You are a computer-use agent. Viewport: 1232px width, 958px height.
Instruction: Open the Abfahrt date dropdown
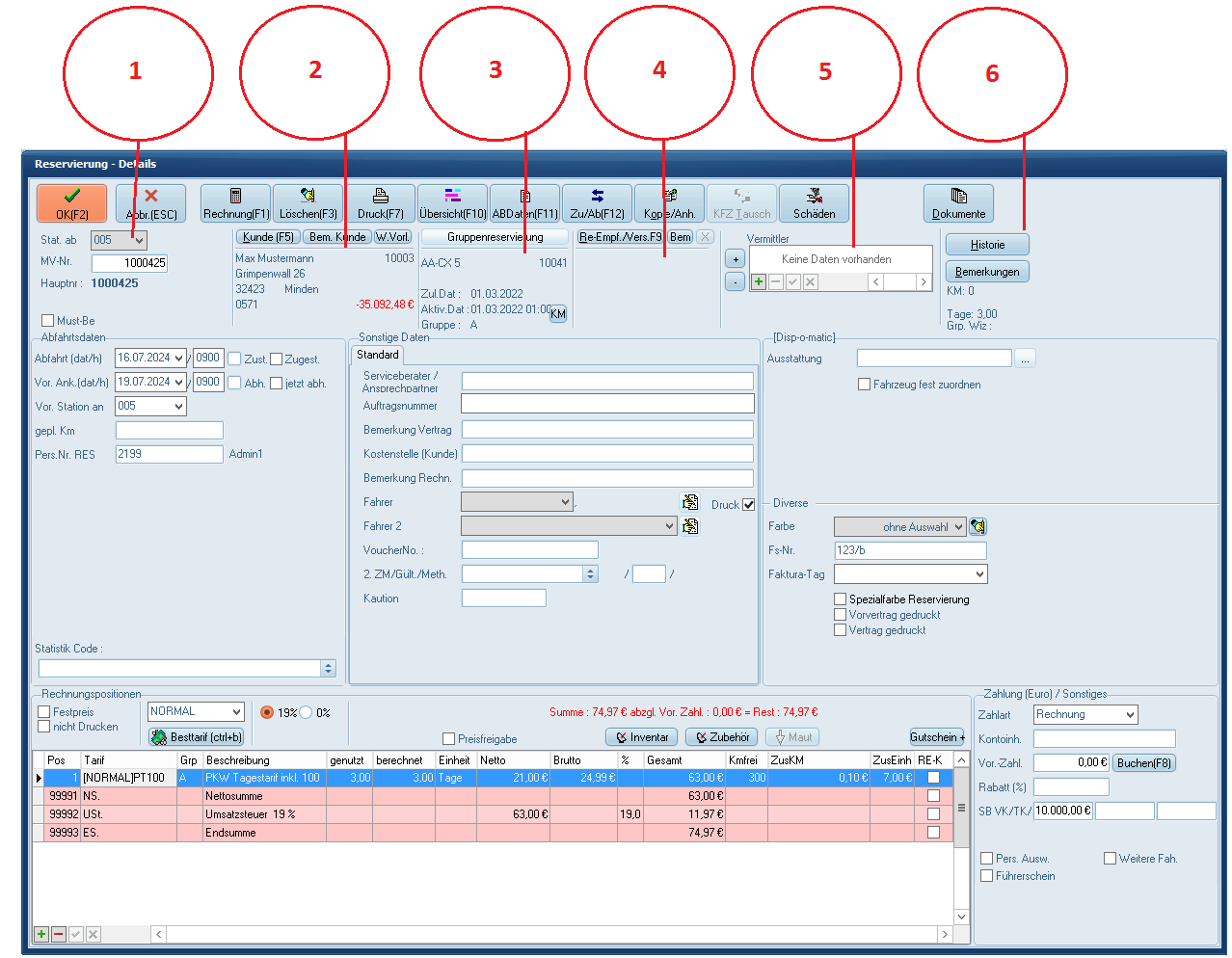[x=179, y=359]
